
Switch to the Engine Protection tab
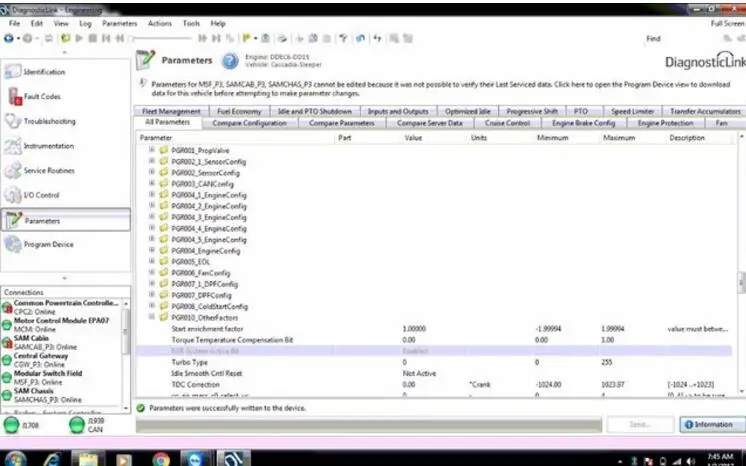(x=665, y=123)
